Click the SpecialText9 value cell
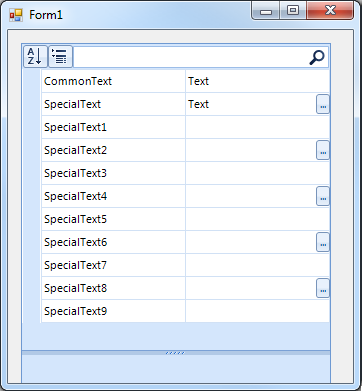Viewport: 362px width, 391px height. tap(257, 311)
